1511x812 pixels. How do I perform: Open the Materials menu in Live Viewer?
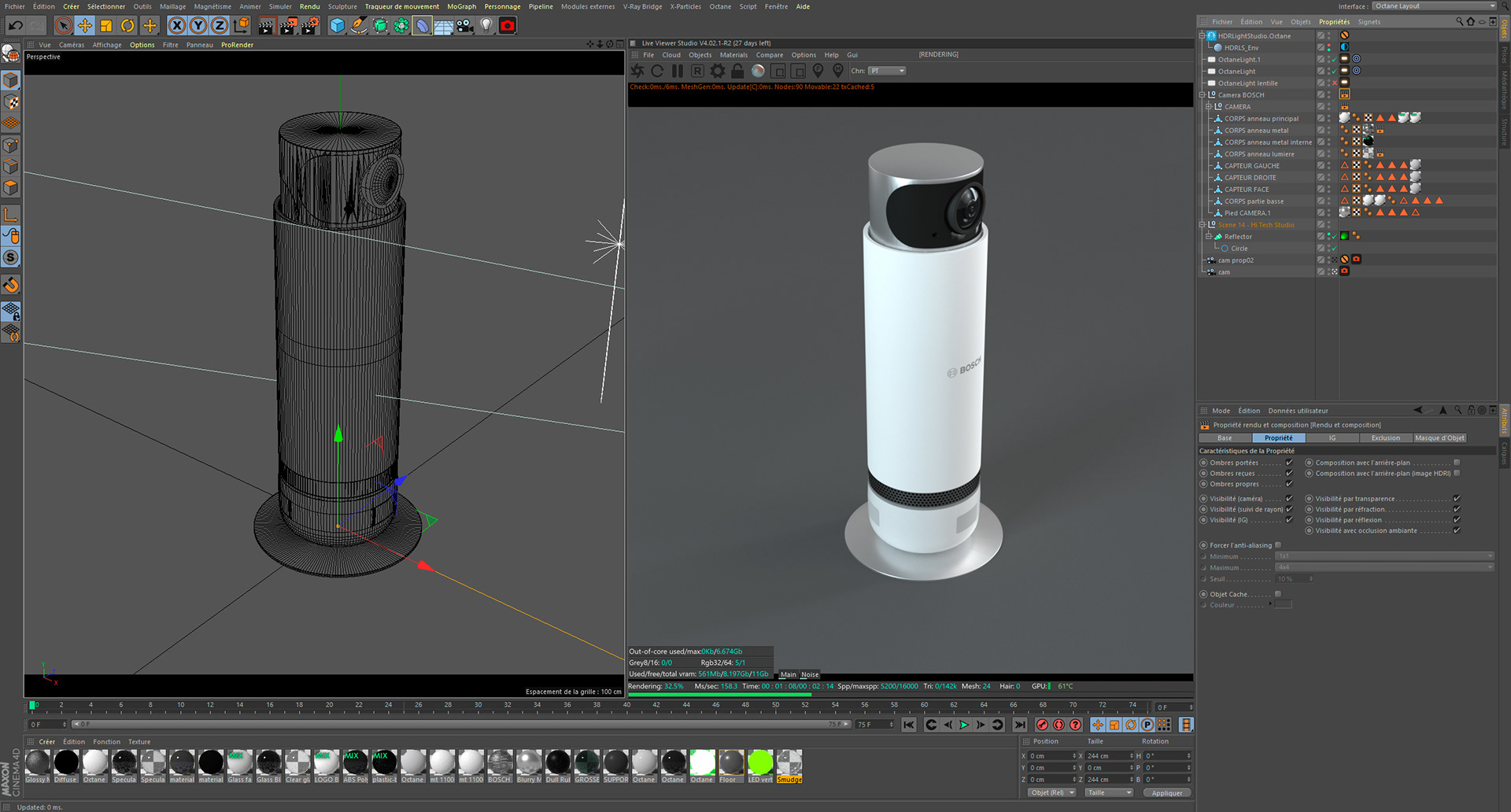click(733, 55)
